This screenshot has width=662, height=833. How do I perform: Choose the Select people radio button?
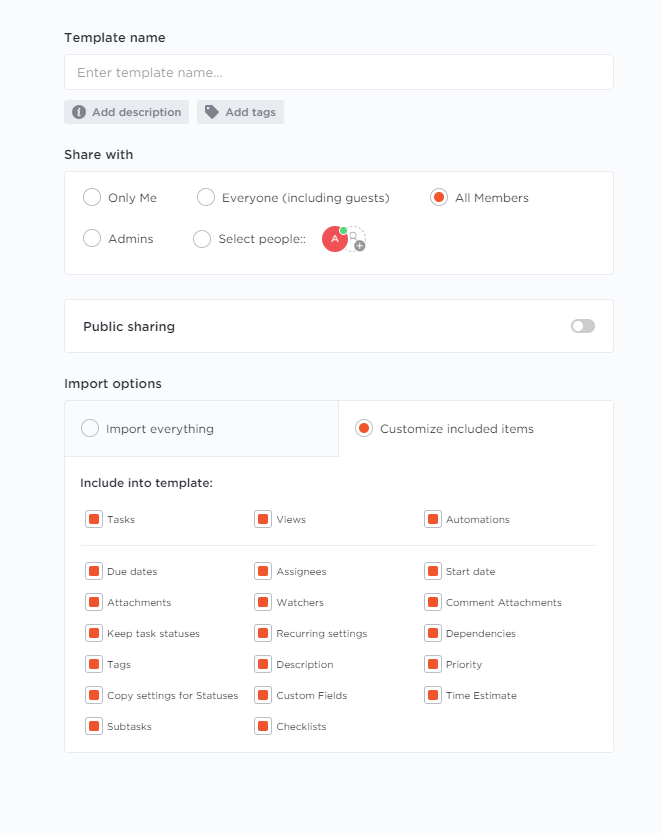click(x=202, y=239)
